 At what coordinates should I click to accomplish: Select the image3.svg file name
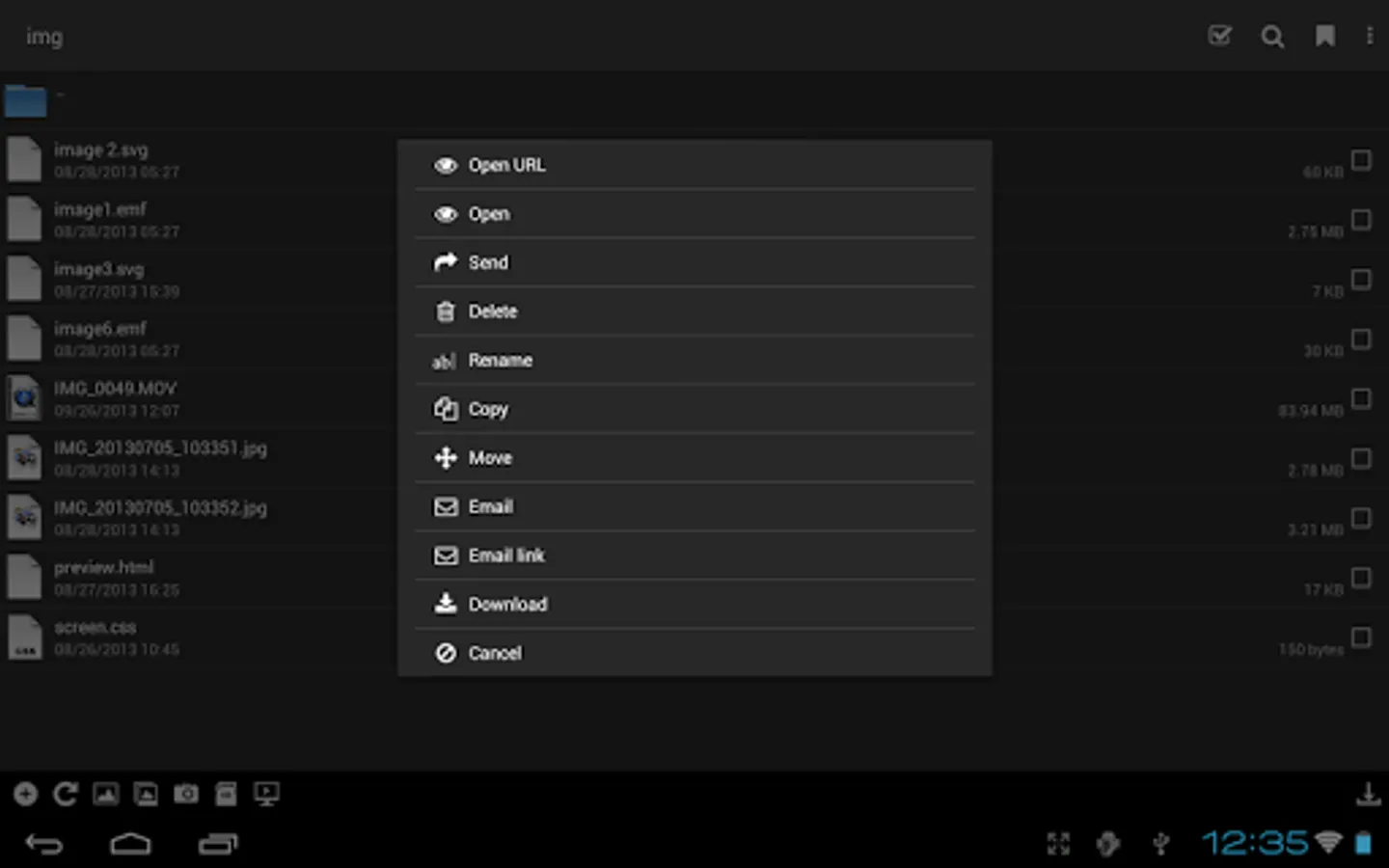pos(99,269)
